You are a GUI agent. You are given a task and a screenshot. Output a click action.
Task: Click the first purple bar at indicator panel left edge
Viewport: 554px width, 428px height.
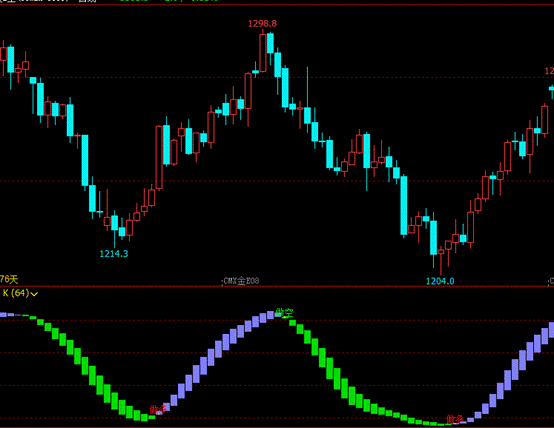click(x=3, y=315)
